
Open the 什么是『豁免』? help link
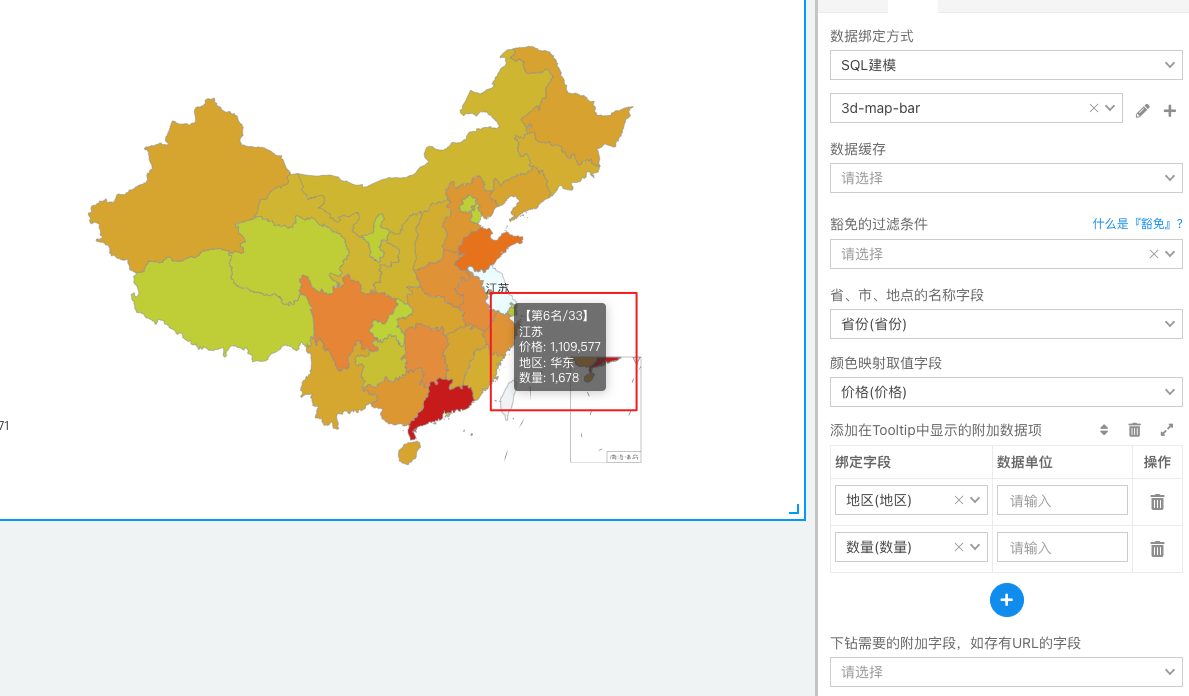click(x=1137, y=224)
